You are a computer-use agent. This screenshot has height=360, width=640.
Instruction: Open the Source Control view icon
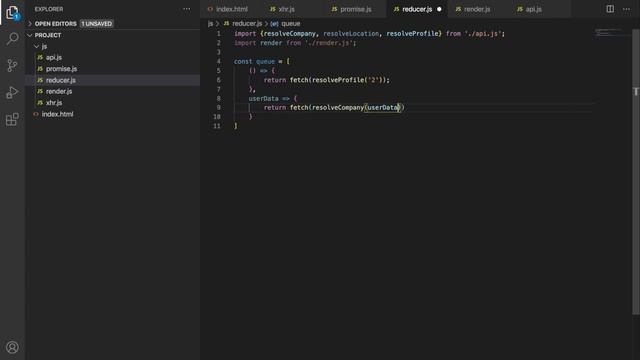click(x=12, y=65)
